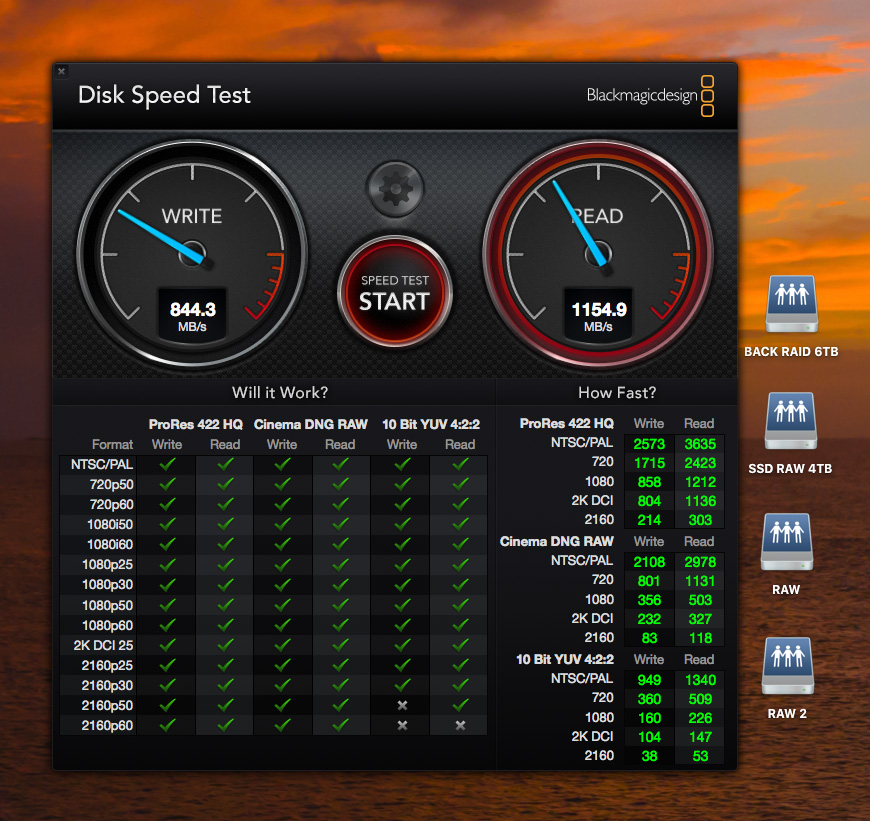Open the settings gear above Start
This screenshot has height=821, width=870.
(395, 189)
